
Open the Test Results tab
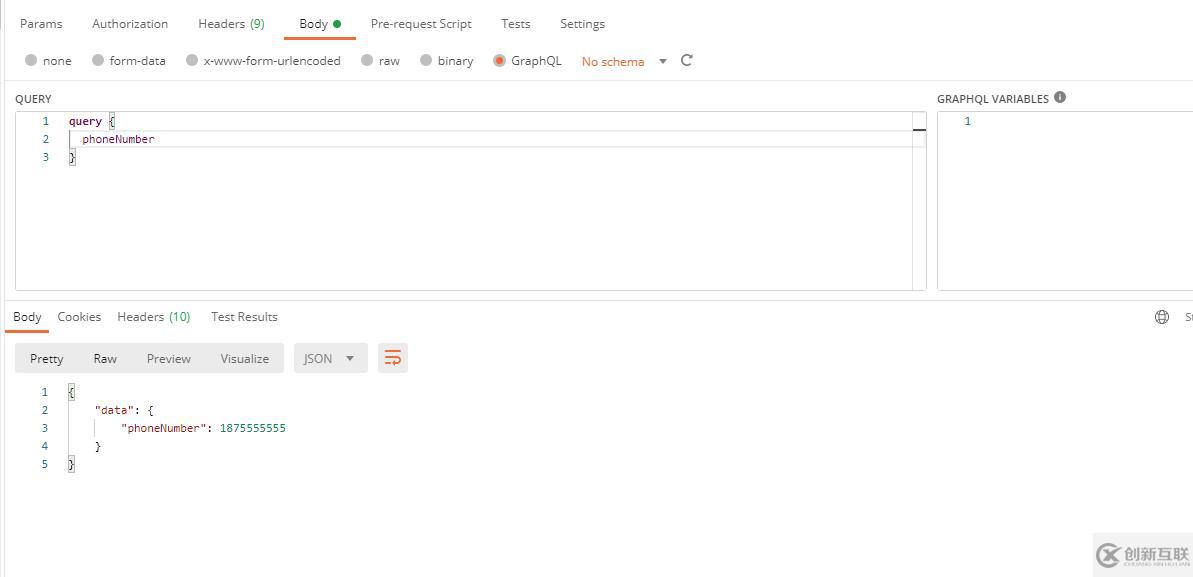point(244,317)
